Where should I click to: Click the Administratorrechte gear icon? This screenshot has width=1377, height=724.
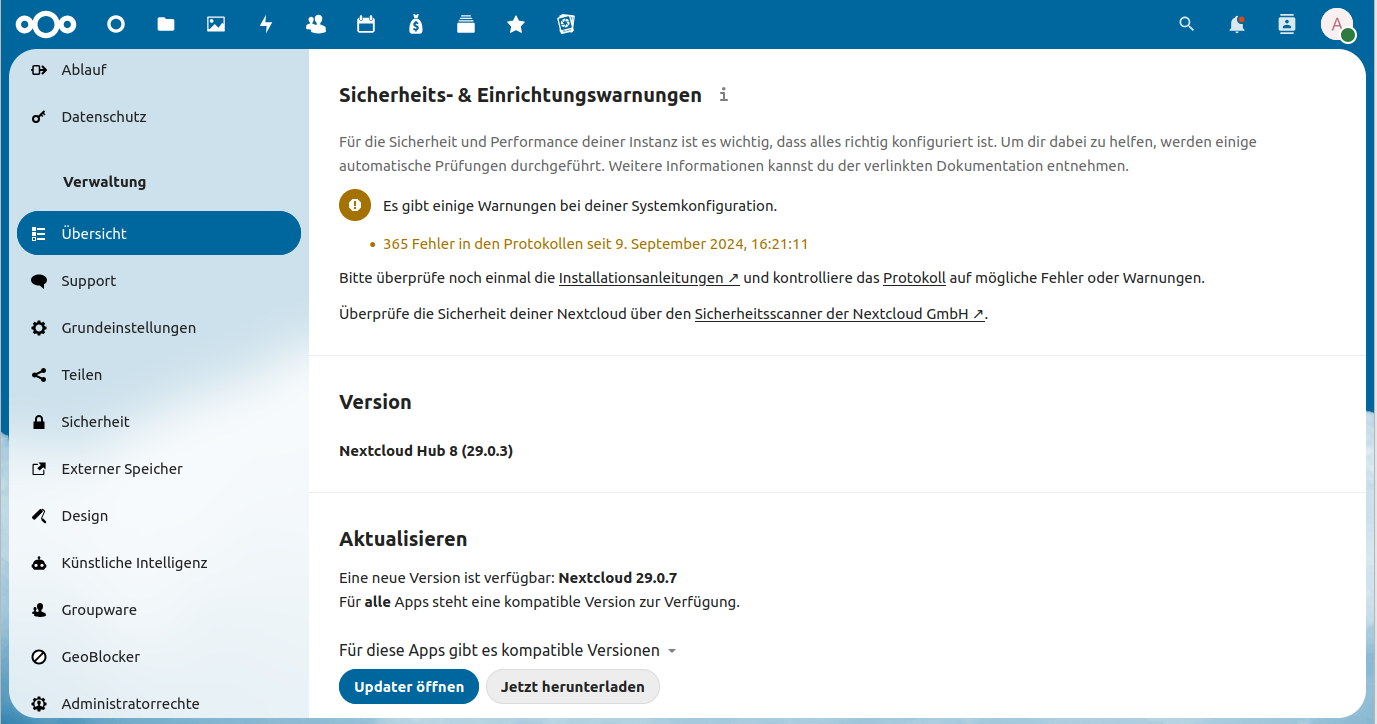[39, 704]
